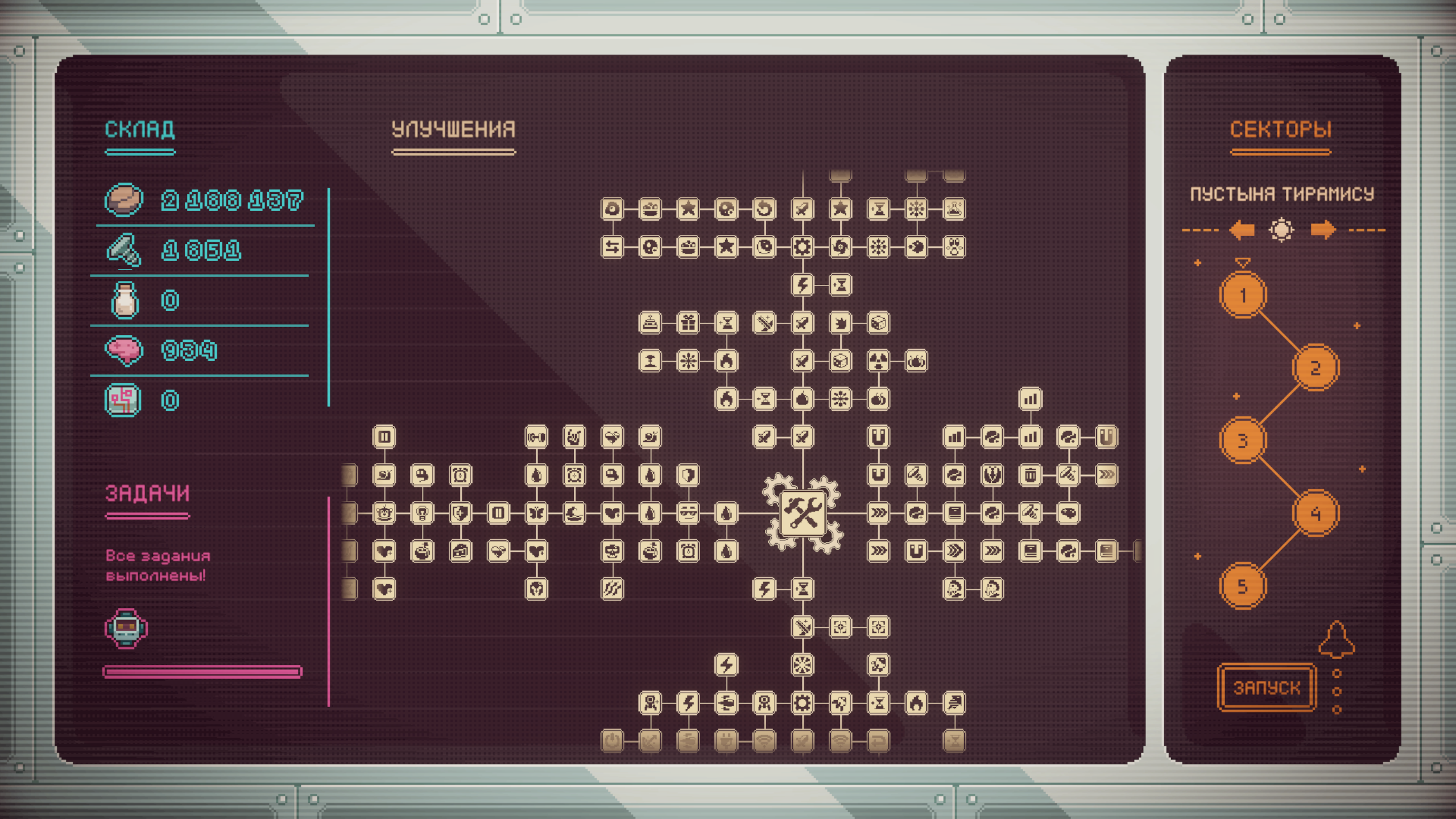The width and height of the screenshot is (1456, 819).
Task: Open the СЕКТОРЫ panel header
Action: [x=1281, y=130]
